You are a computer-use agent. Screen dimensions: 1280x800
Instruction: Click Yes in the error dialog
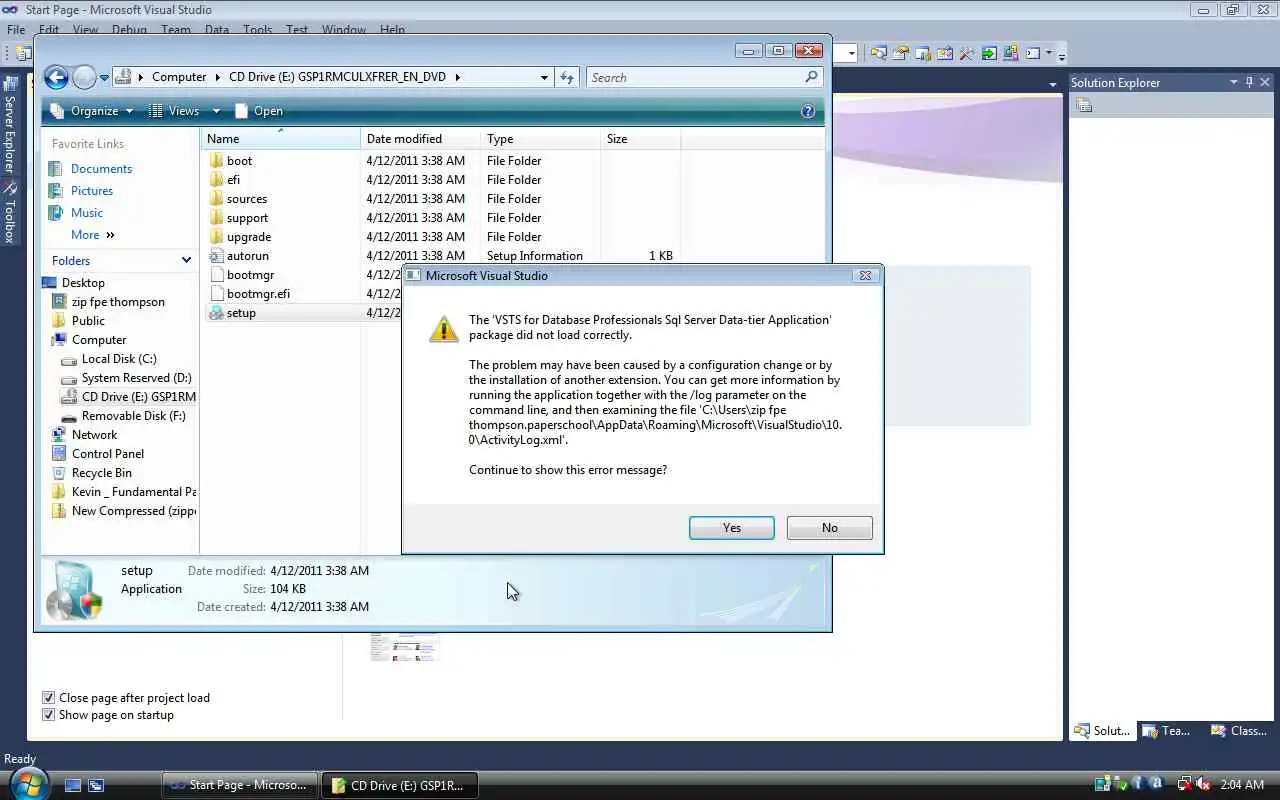click(732, 528)
